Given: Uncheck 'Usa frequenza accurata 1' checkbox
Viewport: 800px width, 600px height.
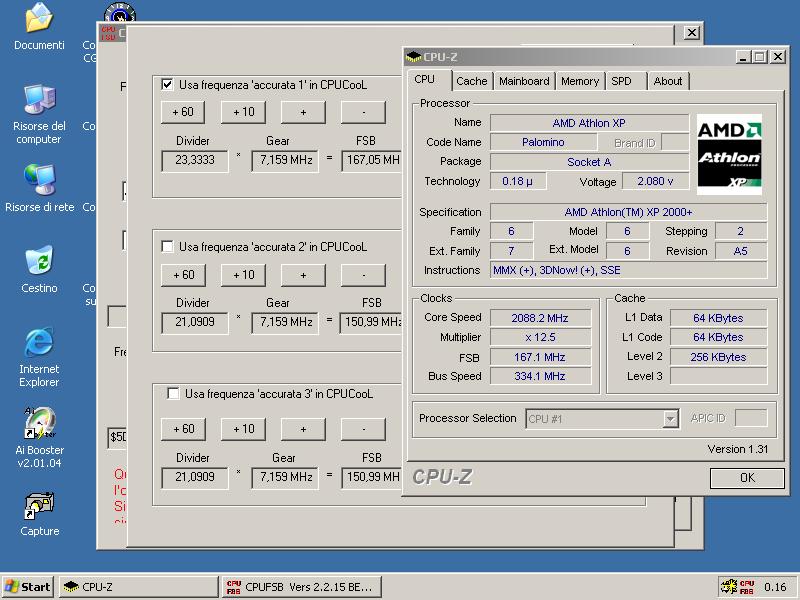Looking at the screenshot, I should (x=167, y=84).
